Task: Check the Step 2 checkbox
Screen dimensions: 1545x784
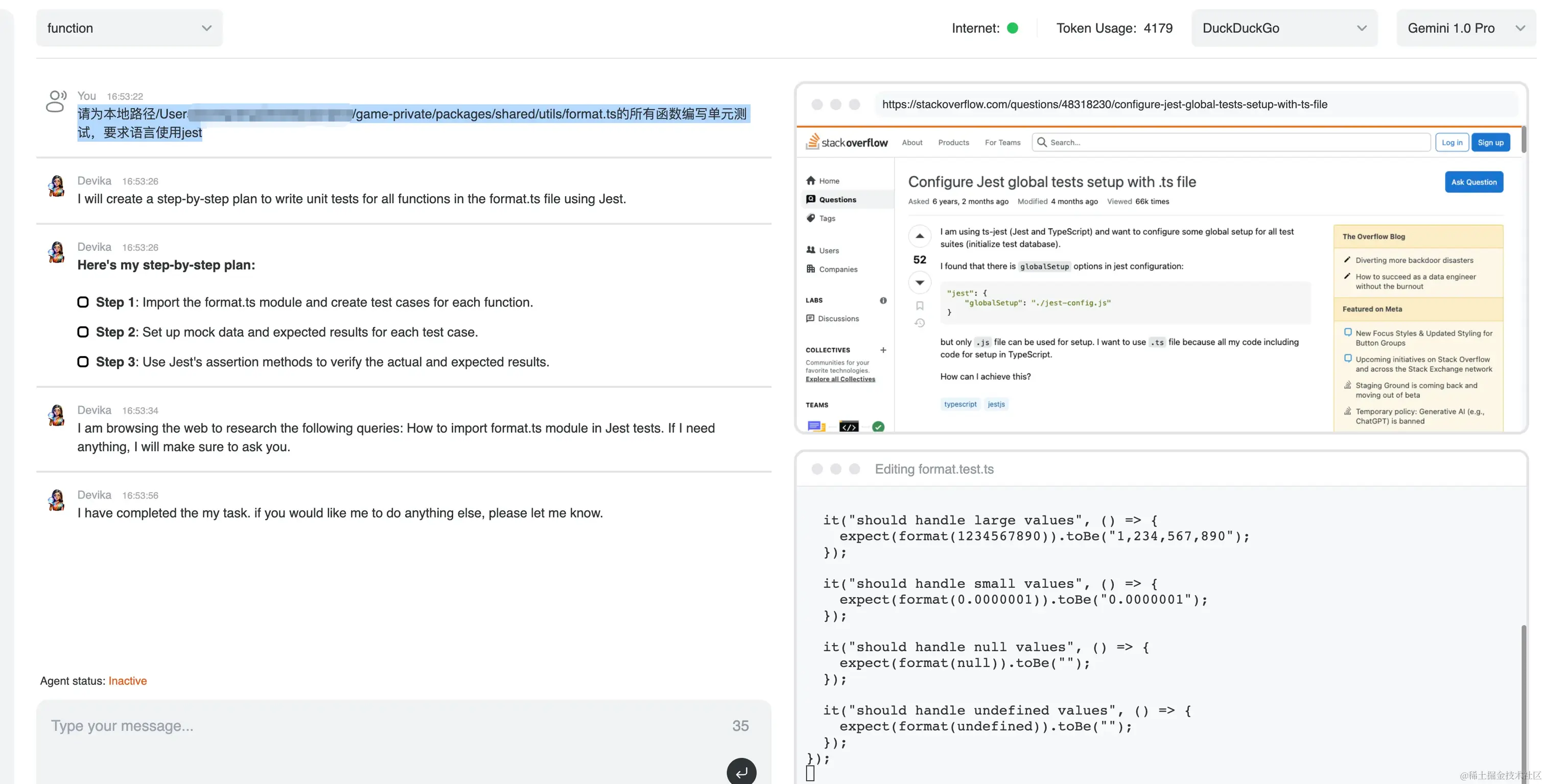Action: [x=83, y=332]
